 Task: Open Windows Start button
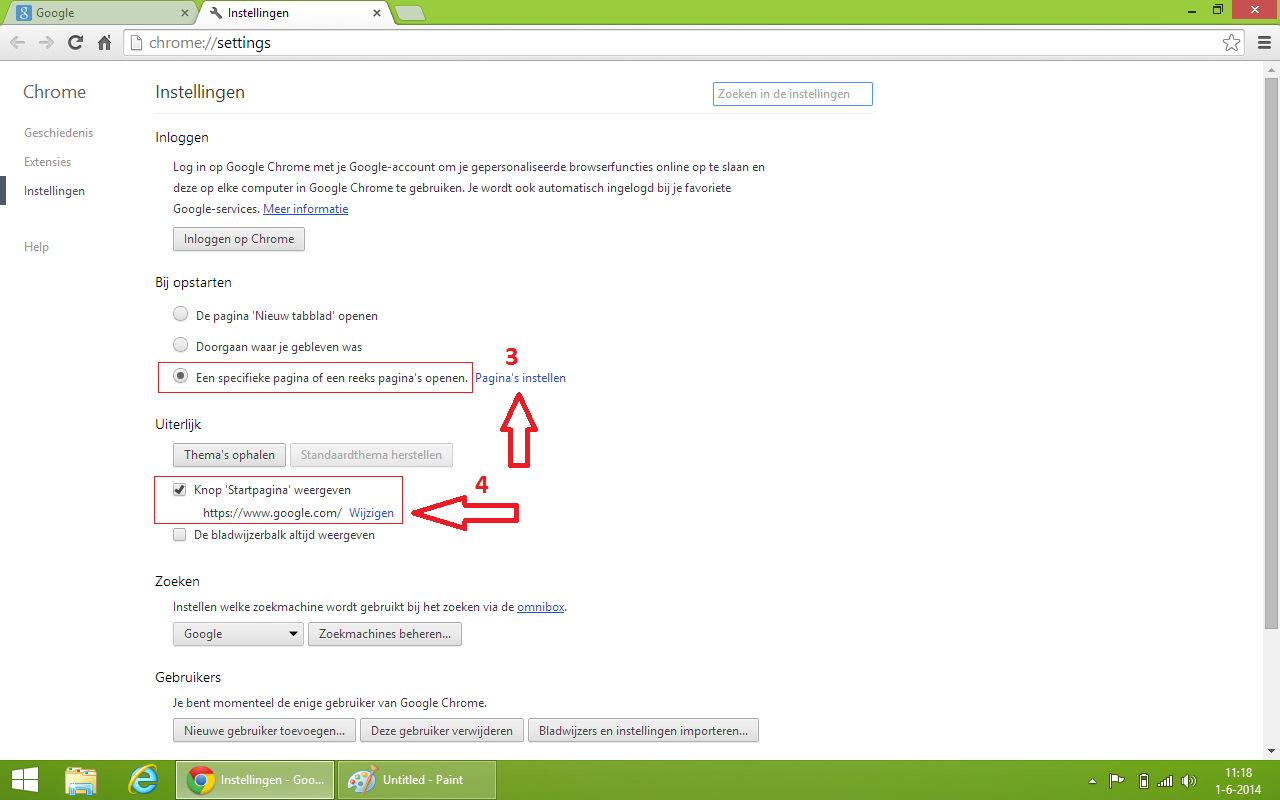click(x=25, y=780)
